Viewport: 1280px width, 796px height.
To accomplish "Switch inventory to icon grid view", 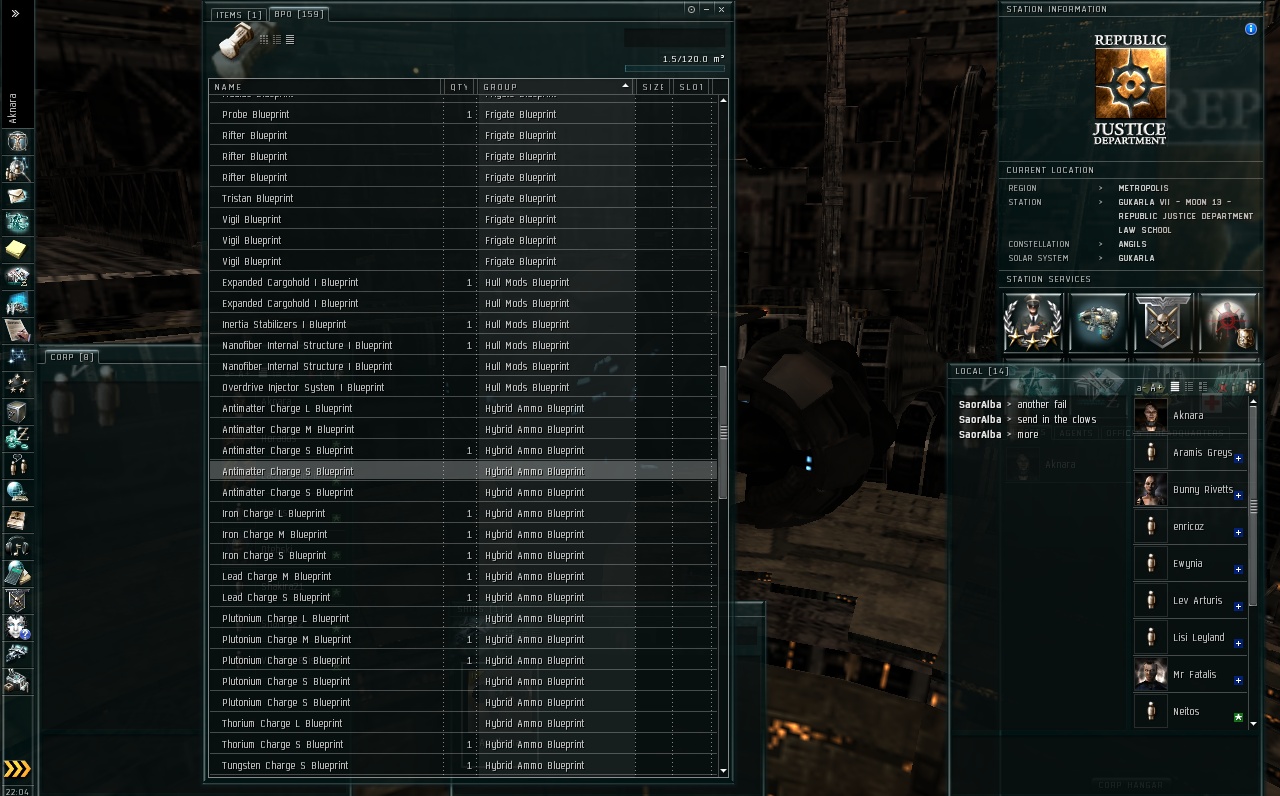I will click(264, 39).
